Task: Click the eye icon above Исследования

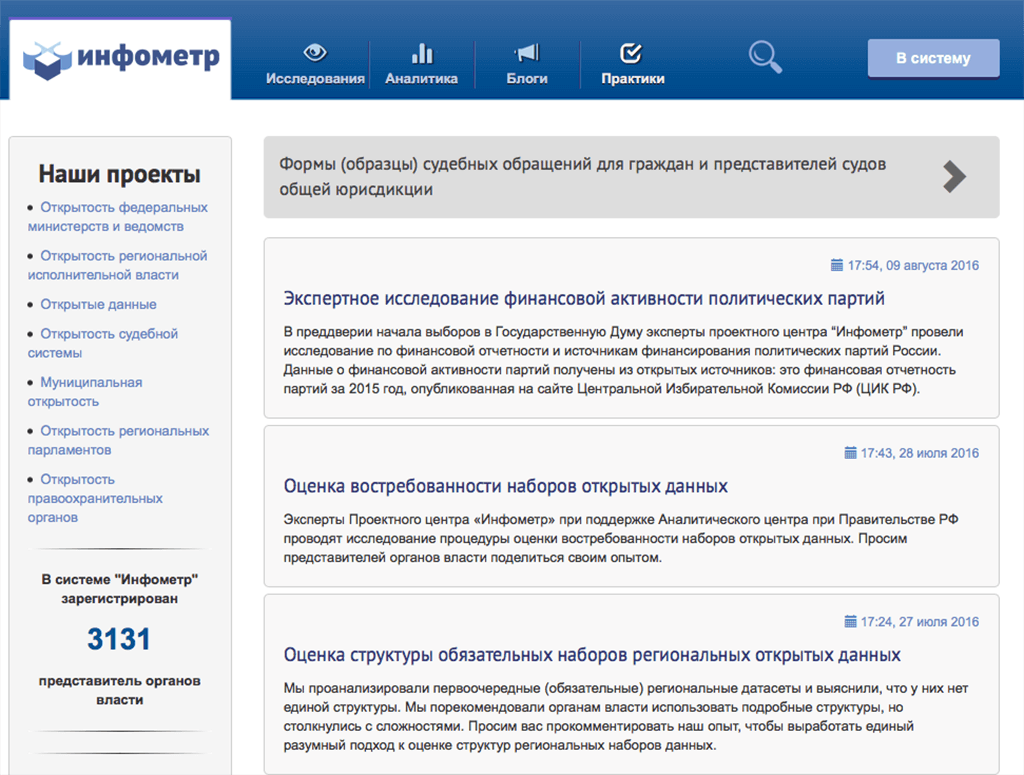Action: pyautogui.click(x=315, y=53)
